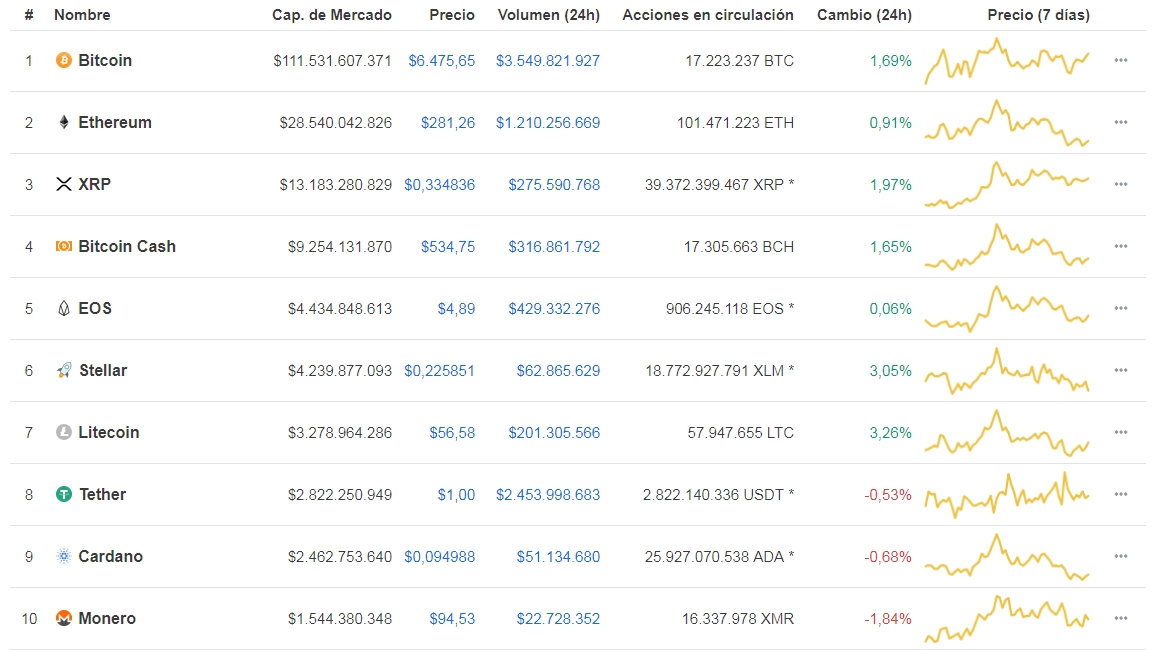Open the Ethereum name link
The image size is (1154, 650).
(x=115, y=122)
